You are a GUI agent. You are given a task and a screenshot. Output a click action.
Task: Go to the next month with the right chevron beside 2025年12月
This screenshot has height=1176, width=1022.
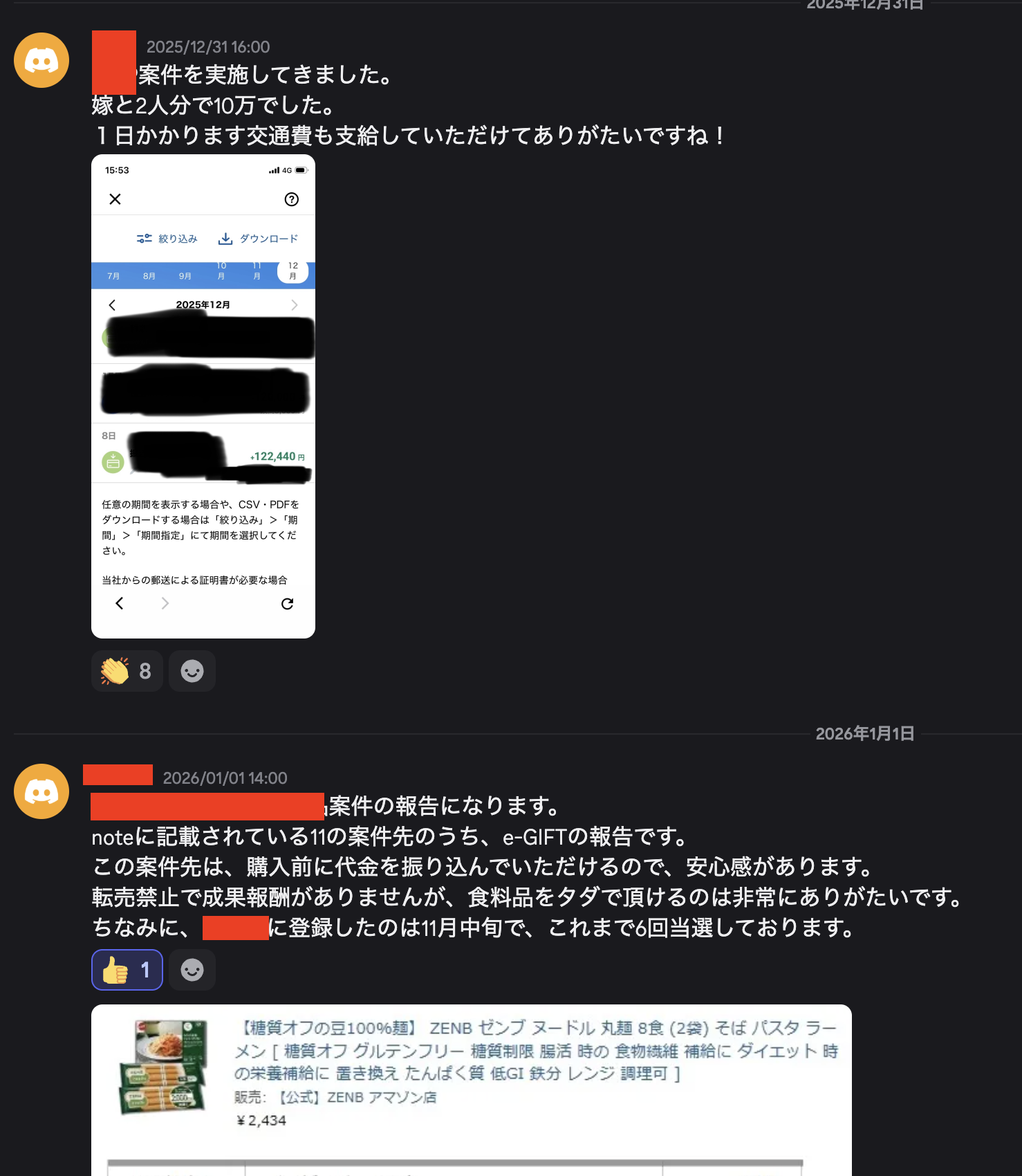click(295, 305)
